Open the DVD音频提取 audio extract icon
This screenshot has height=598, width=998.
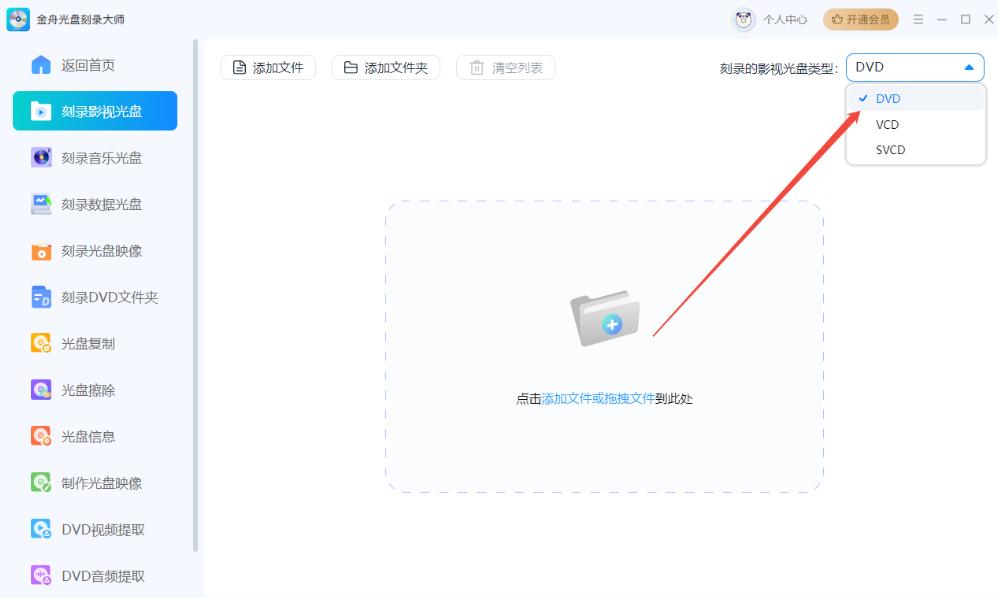tap(41, 576)
